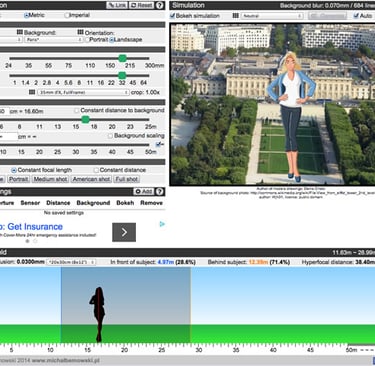The image size is (375, 366).
Task: Open the michalbemowski.pl footer link
Action: pos(66,360)
